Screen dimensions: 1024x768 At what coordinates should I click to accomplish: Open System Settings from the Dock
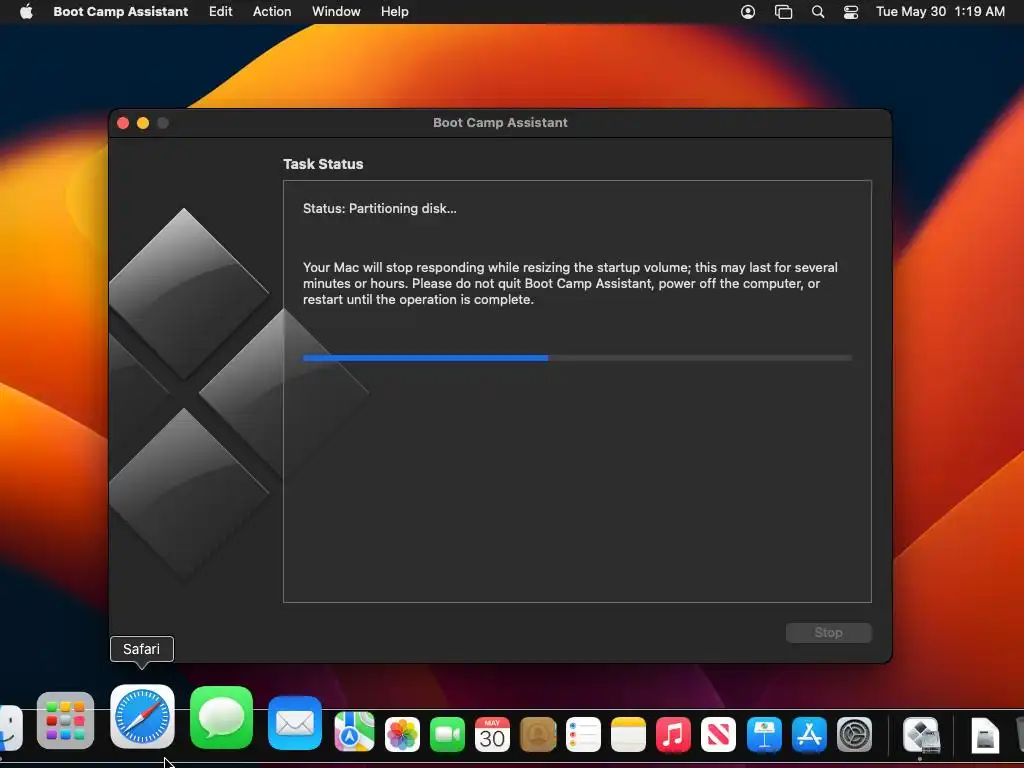tap(854, 734)
